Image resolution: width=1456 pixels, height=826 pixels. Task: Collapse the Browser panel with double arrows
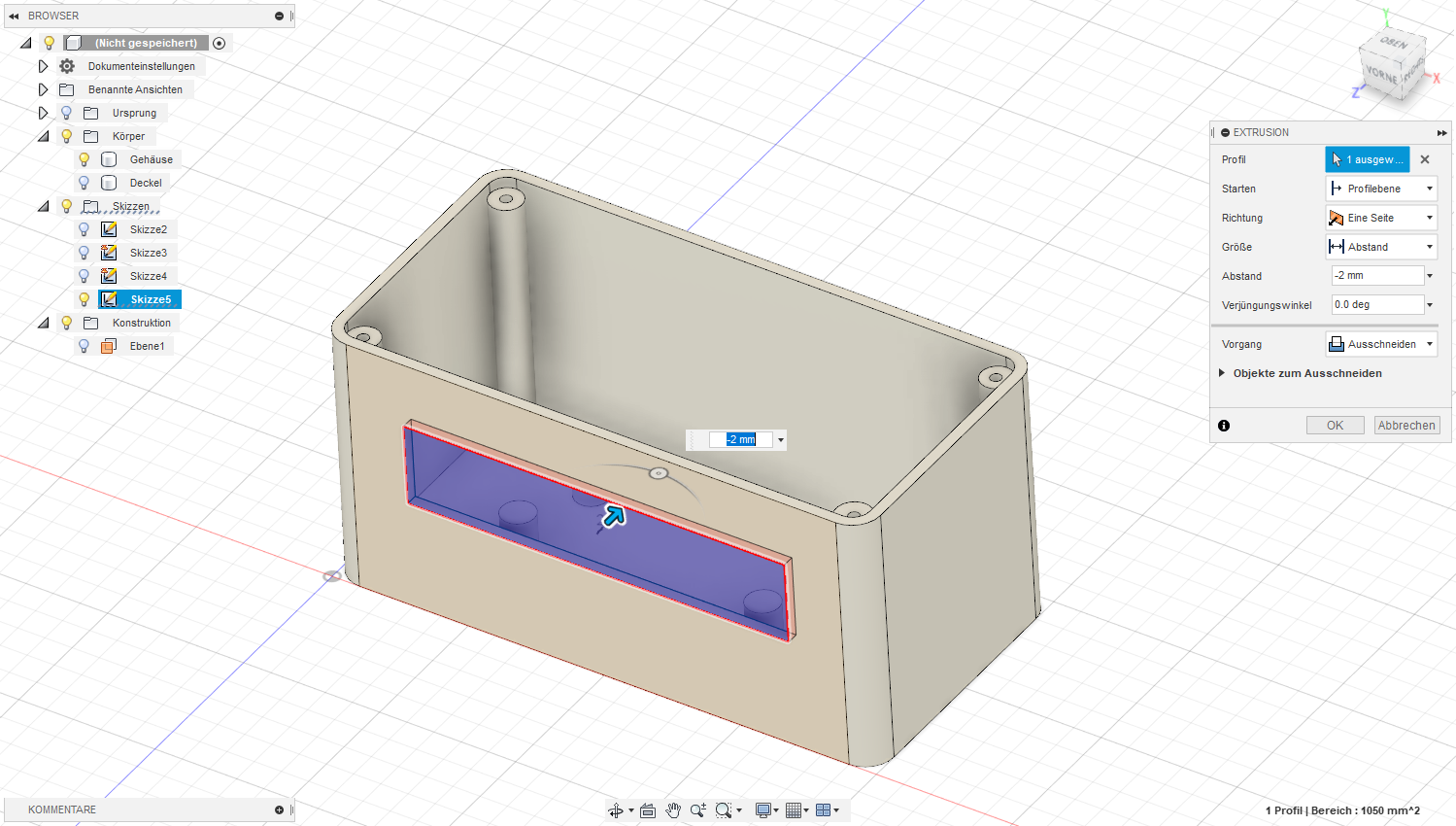pyautogui.click(x=14, y=17)
